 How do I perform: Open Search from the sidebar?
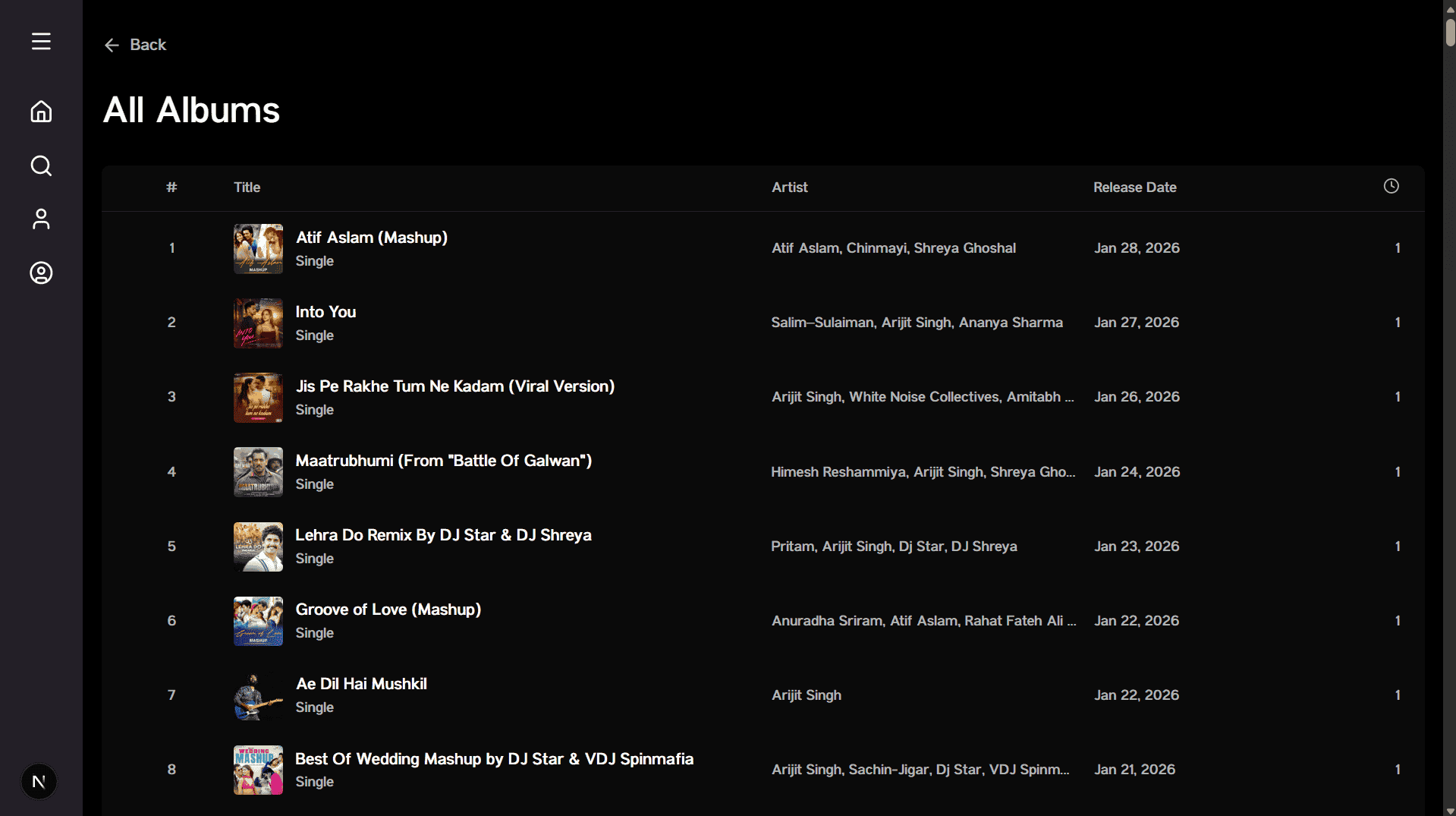point(41,165)
